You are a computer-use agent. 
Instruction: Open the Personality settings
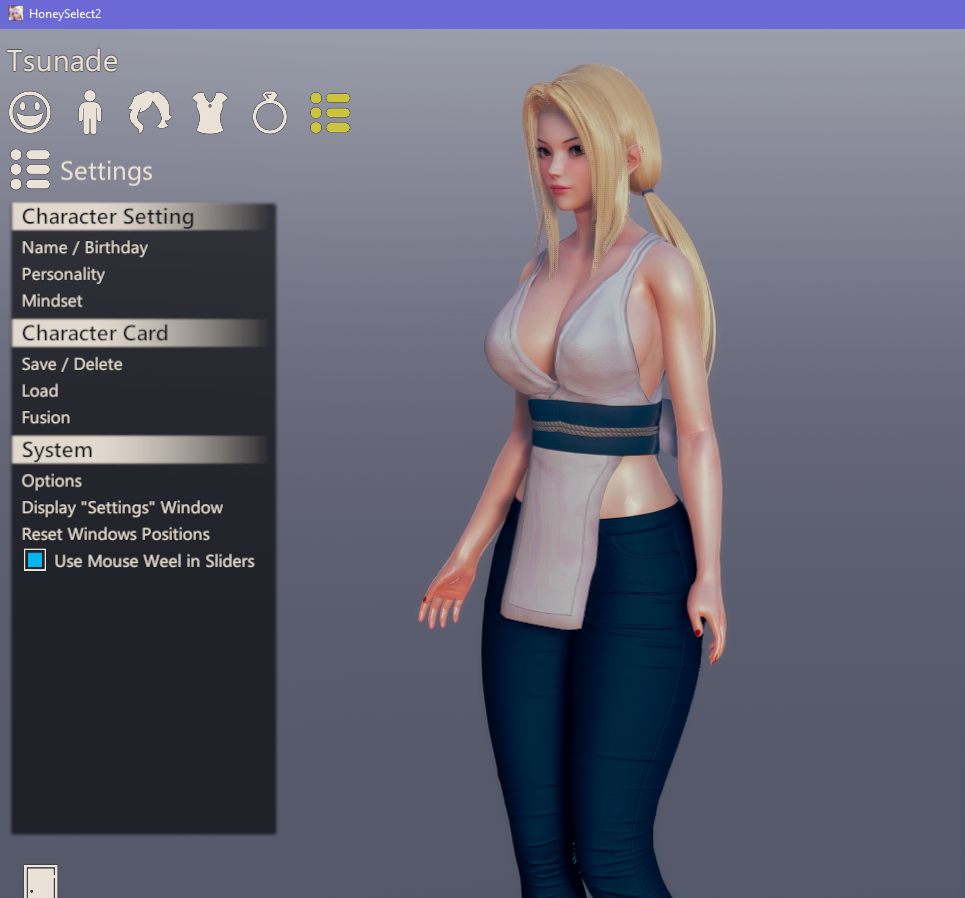coord(63,274)
